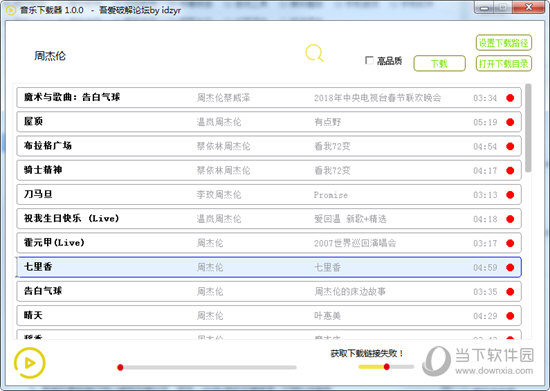The image size is (550, 391).
Task: Click the red dot beside 晴天
Action: tap(510, 316)
